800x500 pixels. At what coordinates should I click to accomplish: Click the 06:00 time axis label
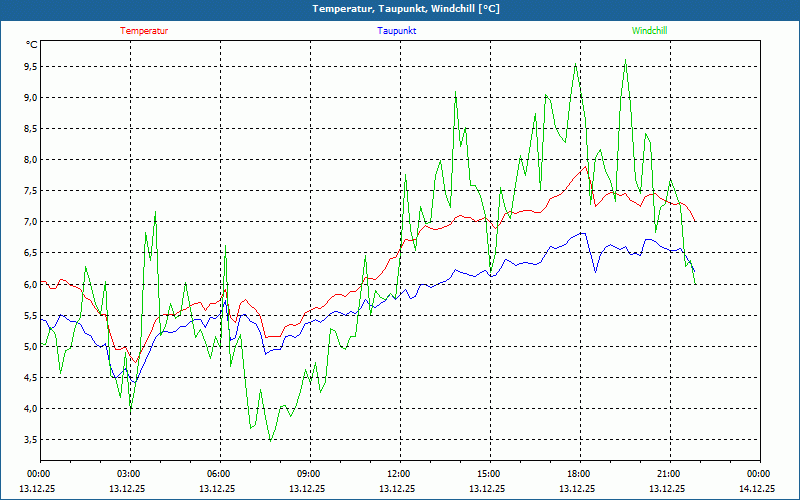pyautogui.click(x=219, y=474)
